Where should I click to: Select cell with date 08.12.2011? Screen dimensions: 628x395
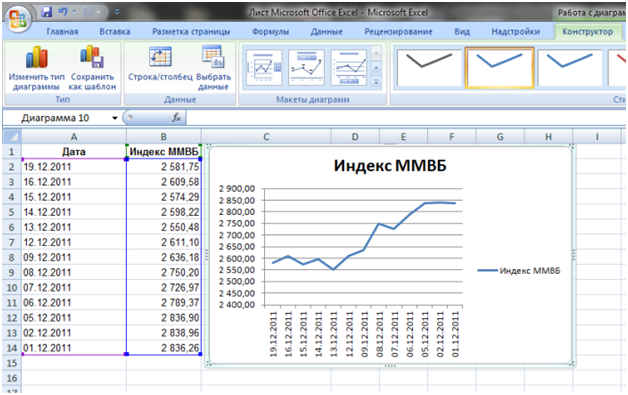74,272
